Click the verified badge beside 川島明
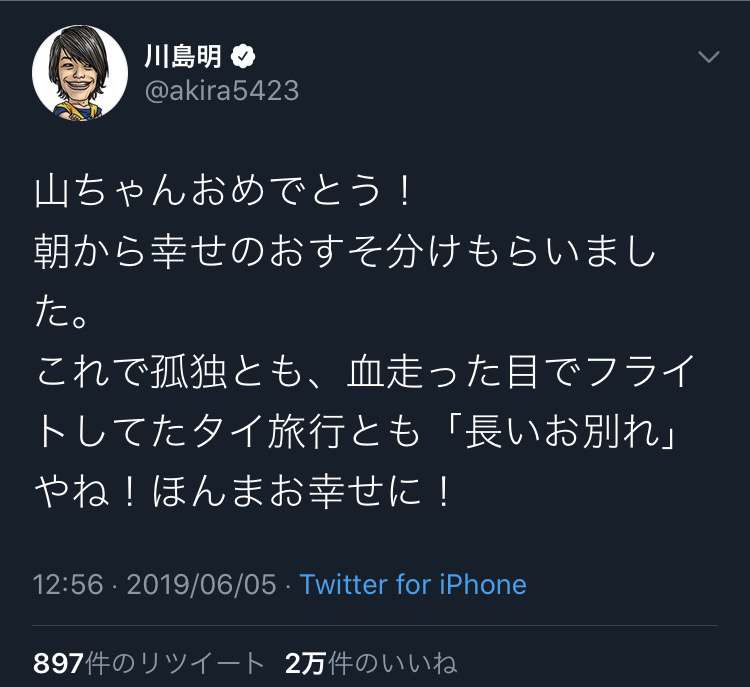The height and width of the screenshot is (687, 750). point(243,56)
